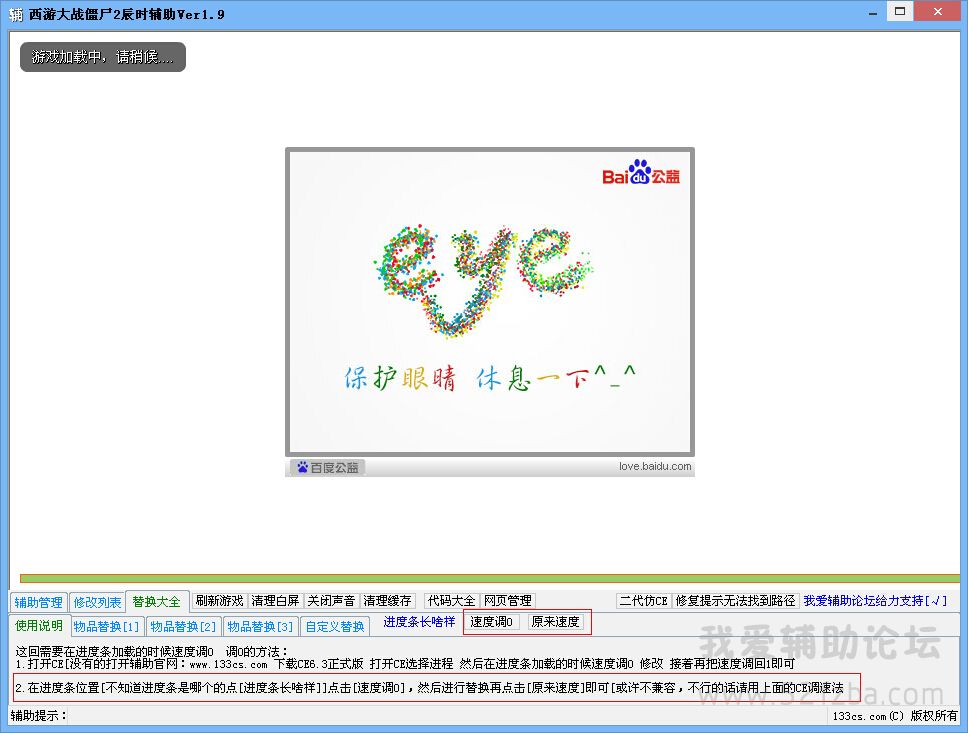The image size is (968, 733).
Task: Switch to 物品替换[2] tab
Action: click(x=183, y=627)
